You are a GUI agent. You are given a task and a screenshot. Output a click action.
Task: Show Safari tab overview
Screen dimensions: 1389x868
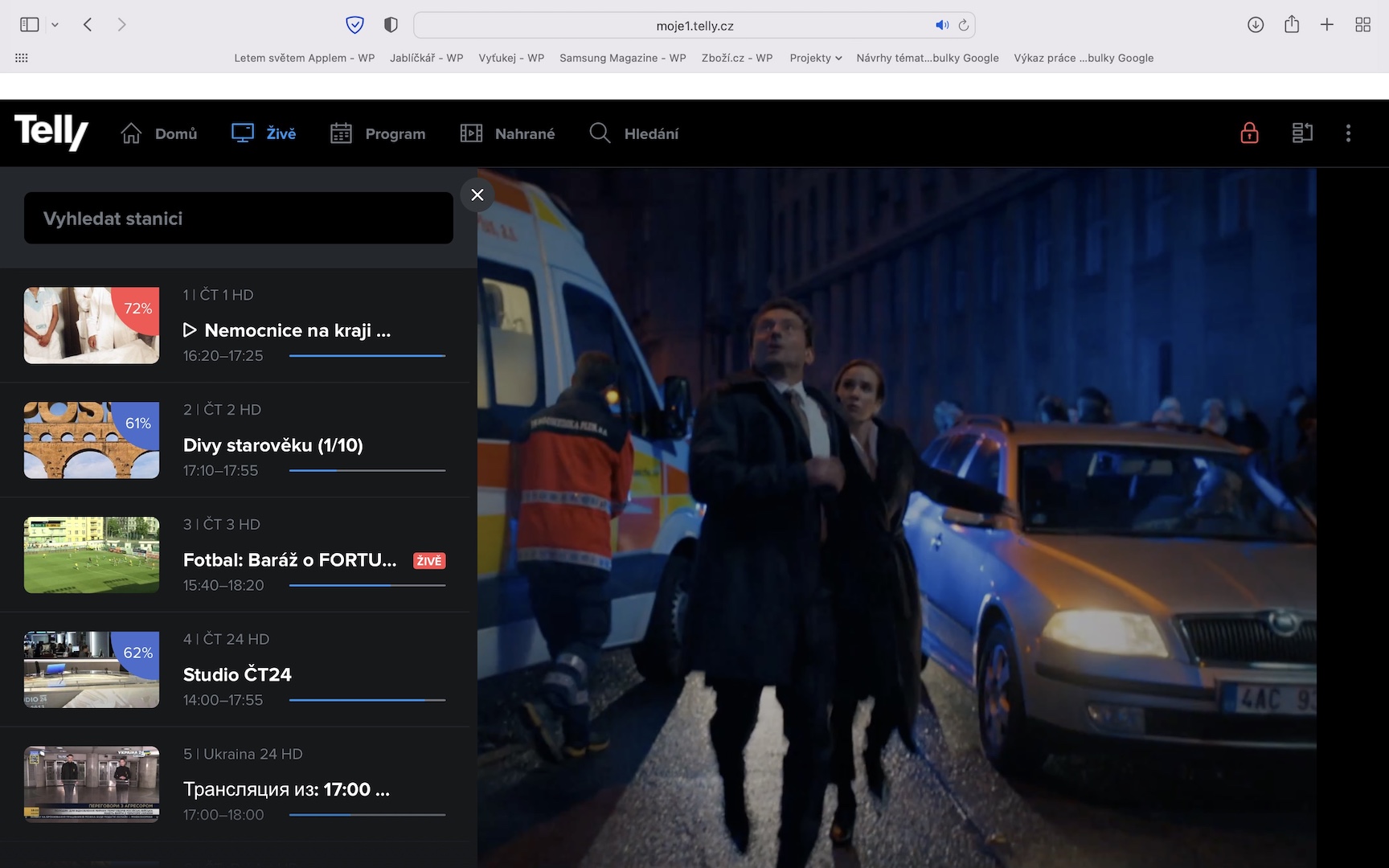[1362, 25]
